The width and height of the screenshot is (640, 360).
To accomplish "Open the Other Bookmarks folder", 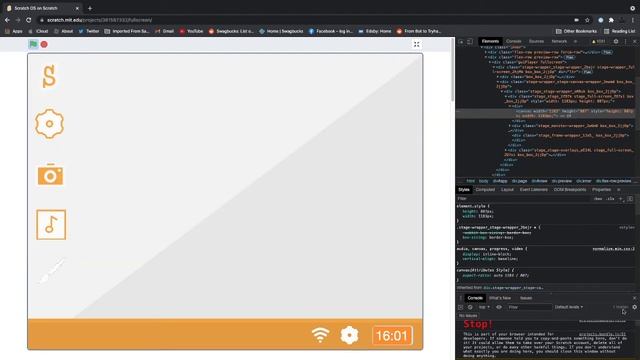I will [576, 31].
